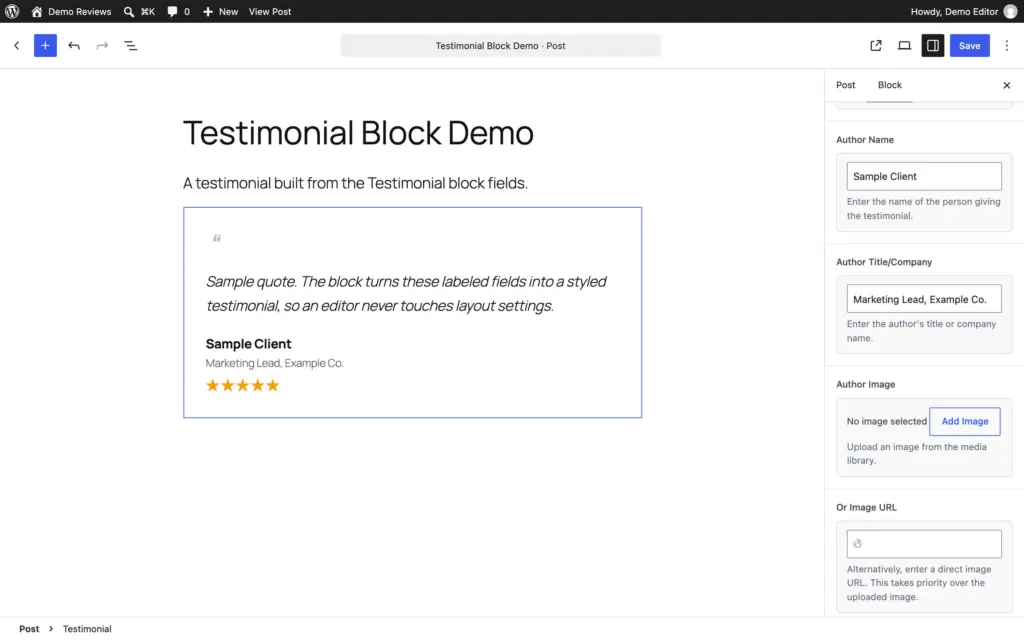
Task: Click the intro paragraph about Testimonial block fields
Action: [355, 184]
